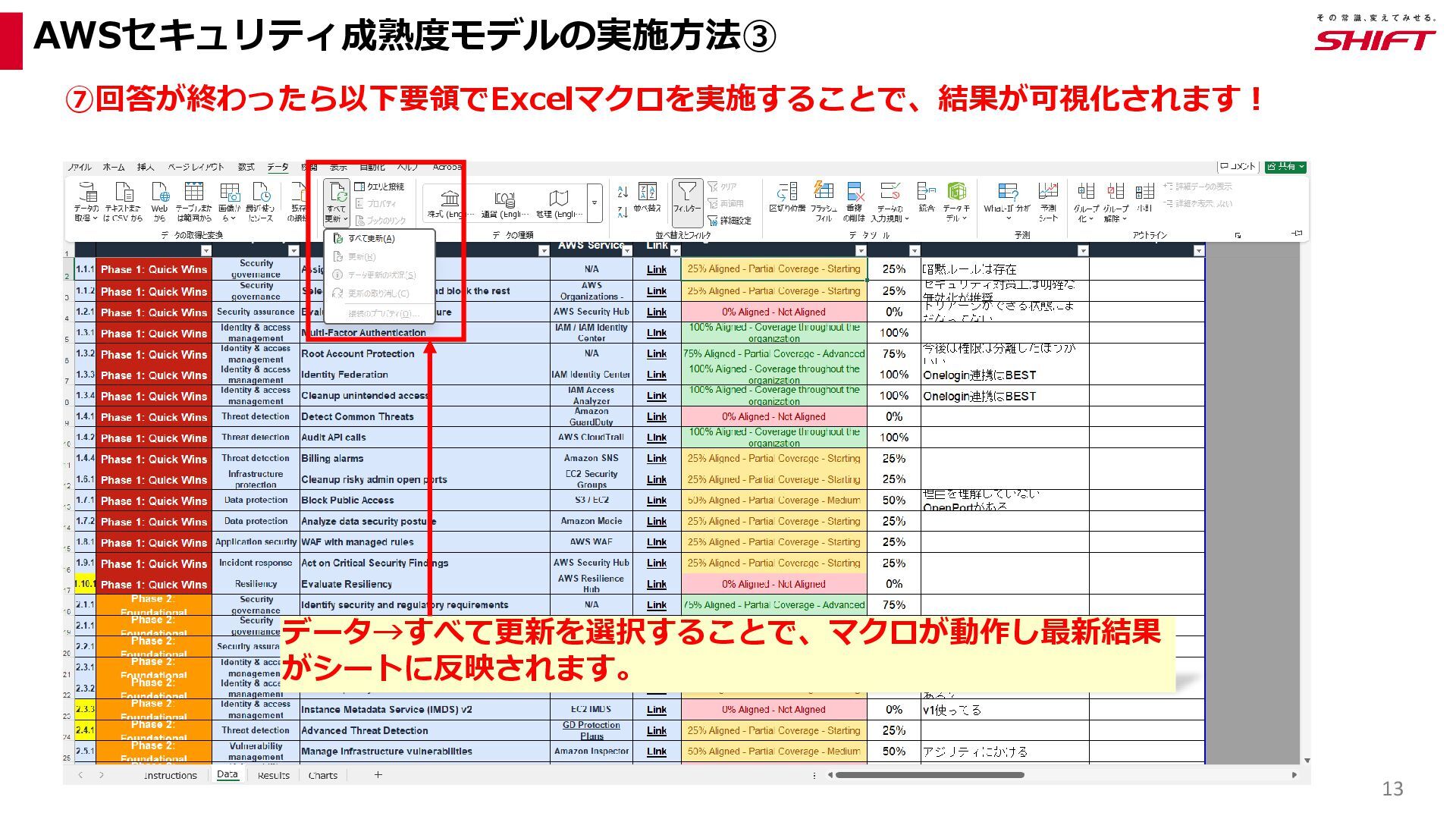Open Link in Block Public Access row
Screen dimensions: 1456x819
[x=657, y=500]
